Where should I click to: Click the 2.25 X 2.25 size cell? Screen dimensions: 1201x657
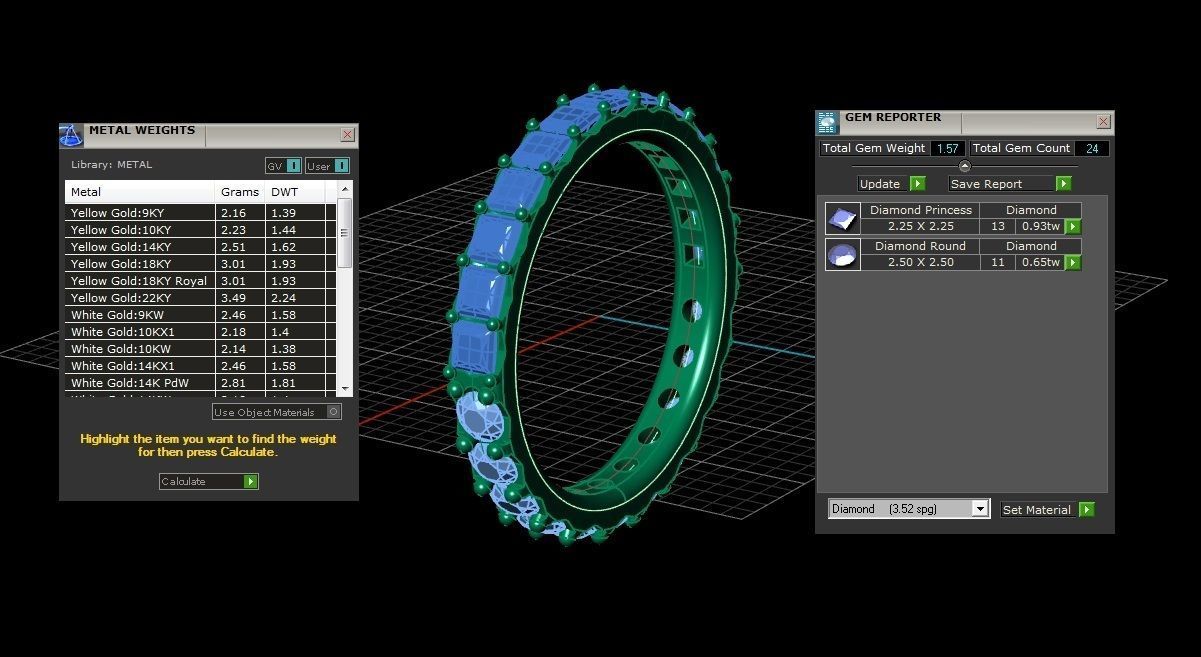pos(920,227)
